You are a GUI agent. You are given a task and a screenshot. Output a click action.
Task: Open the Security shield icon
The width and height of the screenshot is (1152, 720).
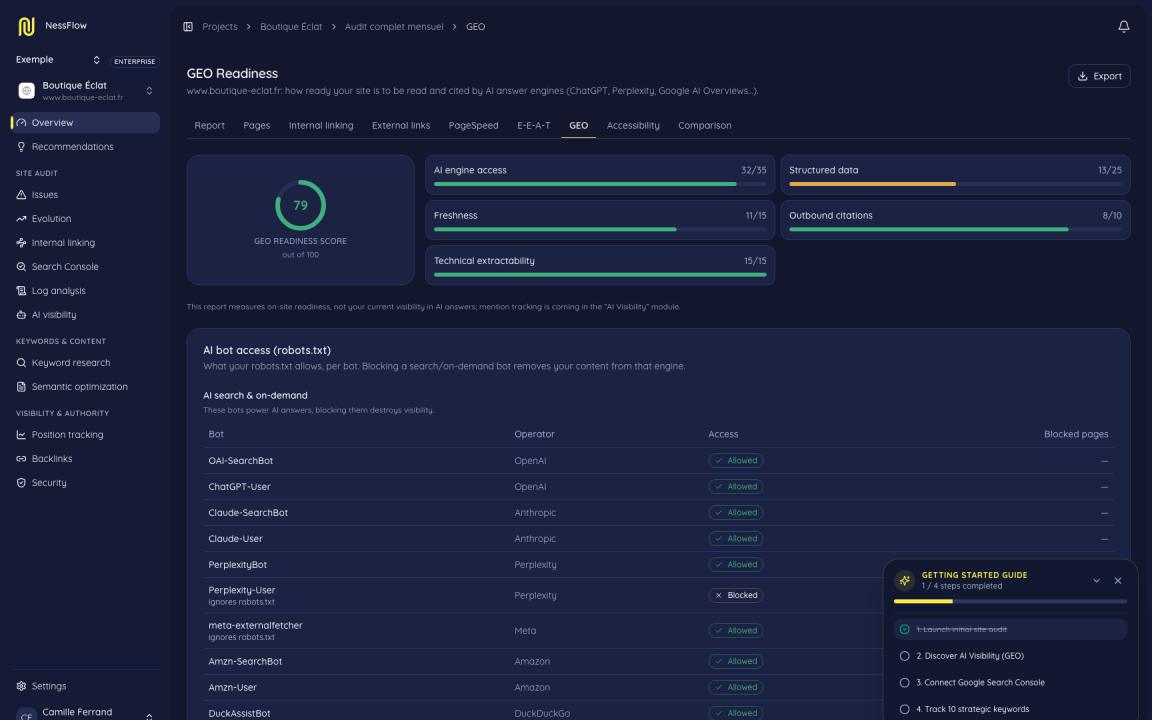pyautogui.click(x=21, y=483)
